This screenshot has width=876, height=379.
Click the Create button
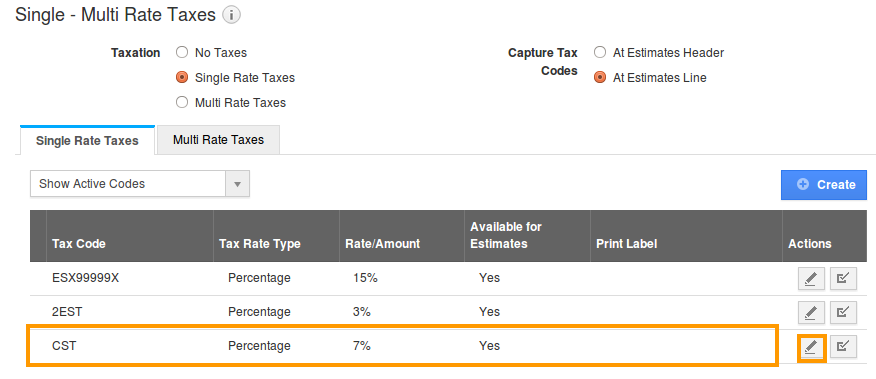824,185
